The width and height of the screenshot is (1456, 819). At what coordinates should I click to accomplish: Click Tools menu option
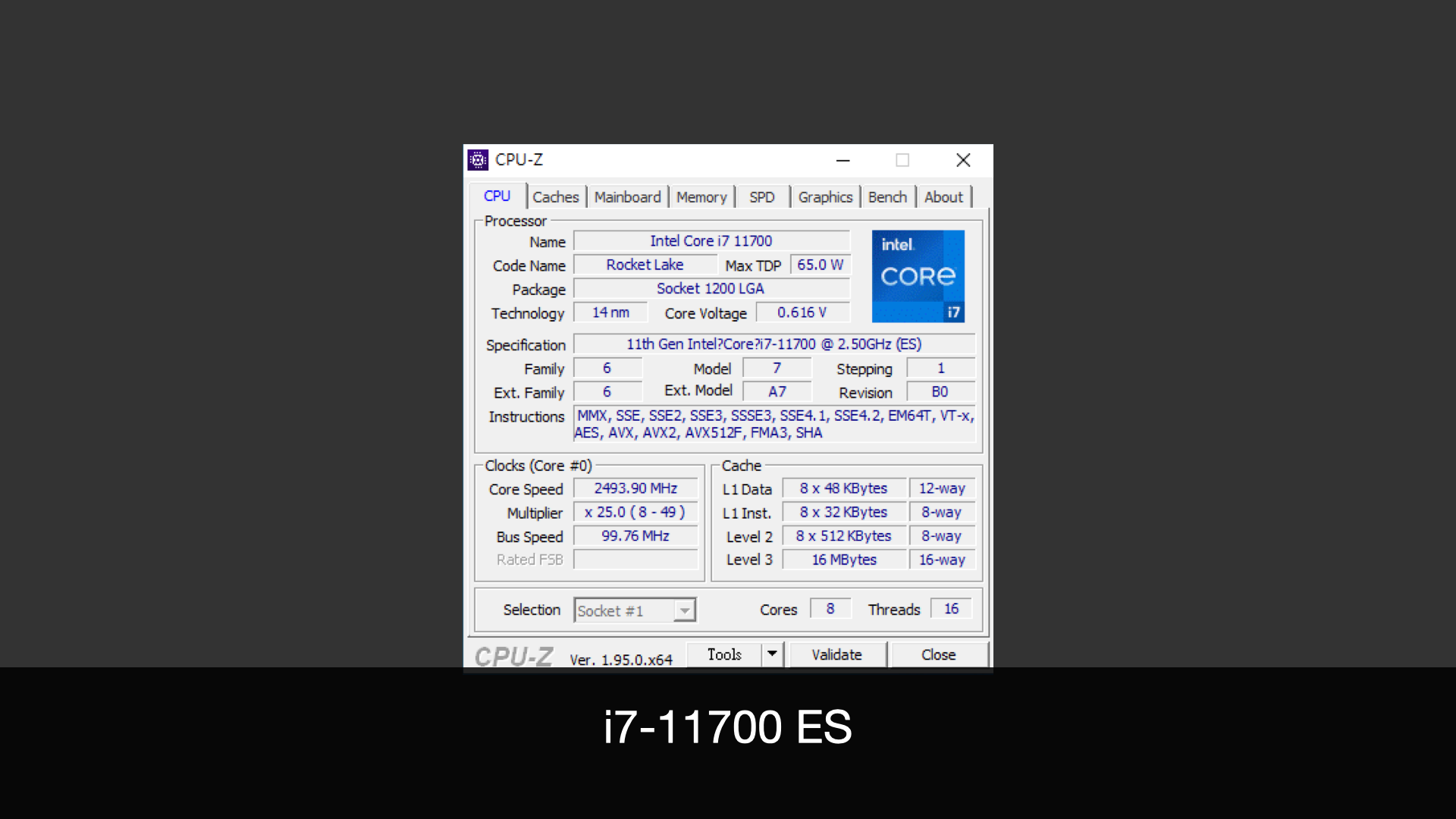click(726, 654)
